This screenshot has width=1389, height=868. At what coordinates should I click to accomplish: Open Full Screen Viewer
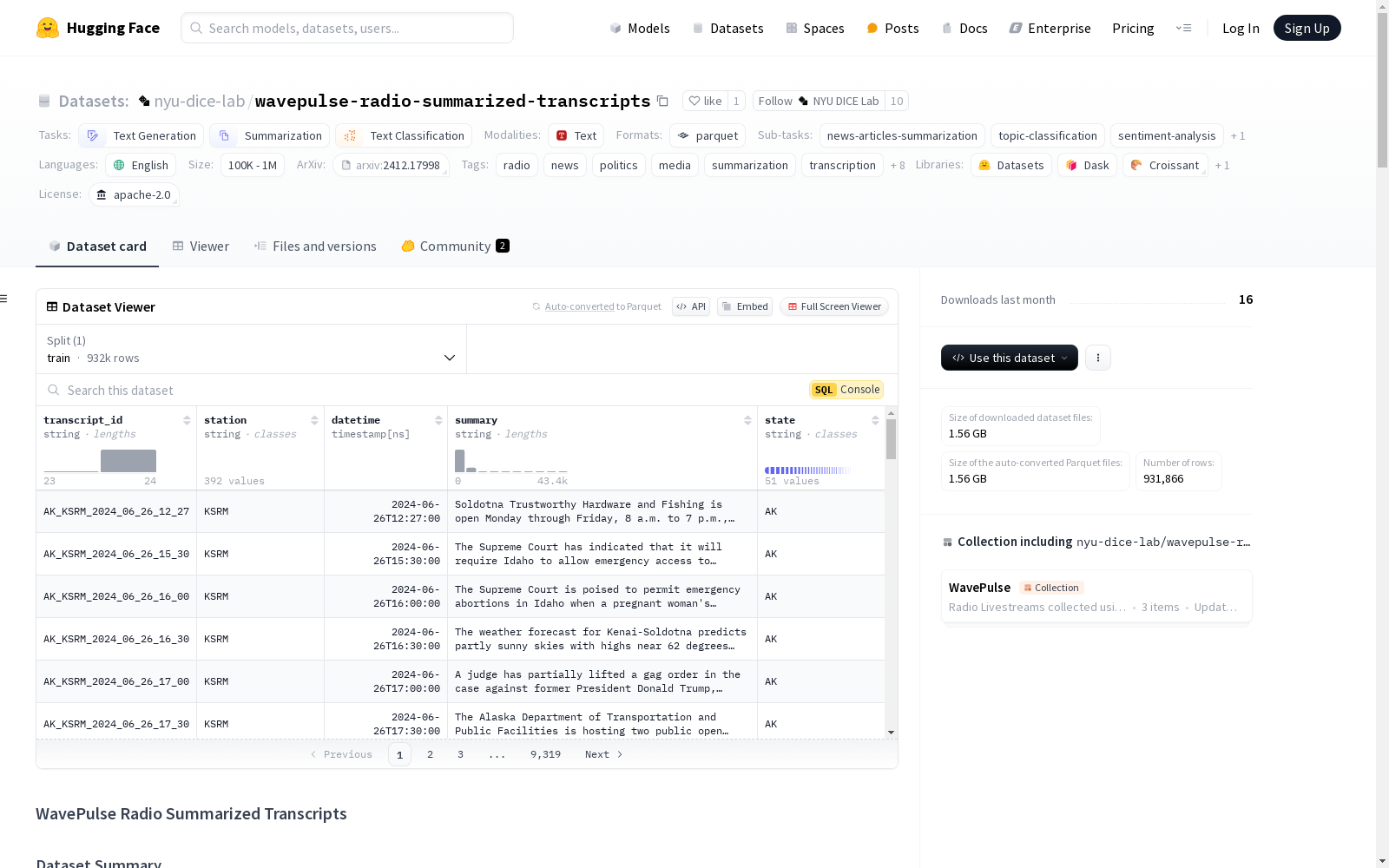[x=834, y=306]
